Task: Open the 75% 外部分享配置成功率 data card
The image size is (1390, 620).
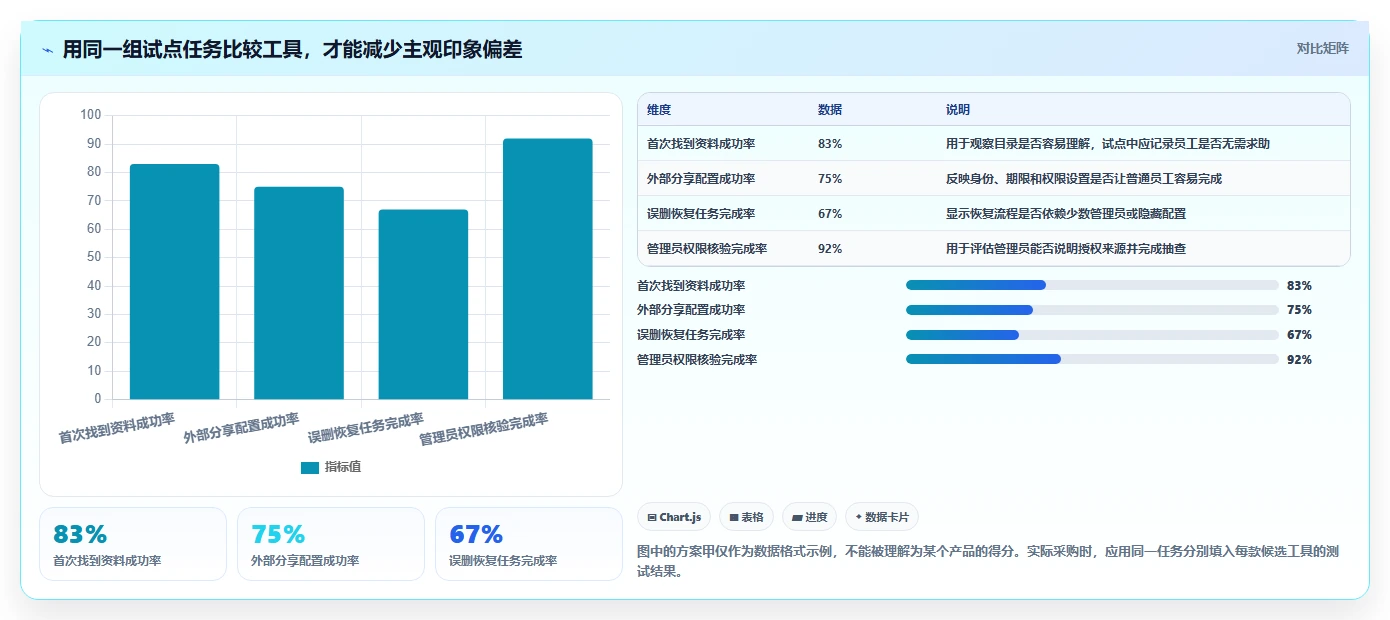Action: tap(331, 544)
